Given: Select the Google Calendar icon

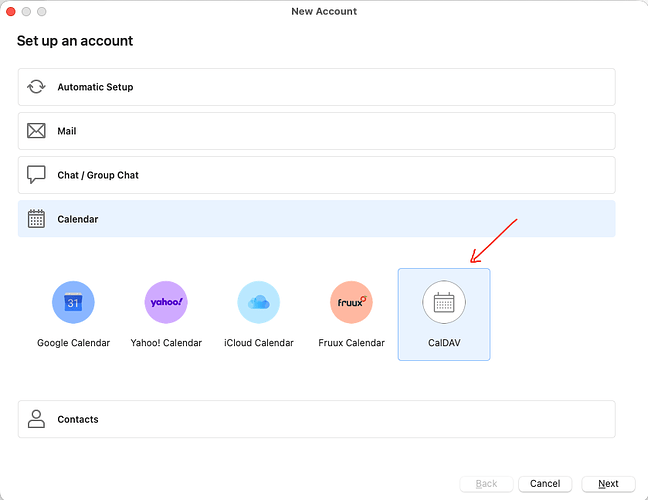Looking at the screenshot, I should [x=73, y=302].
